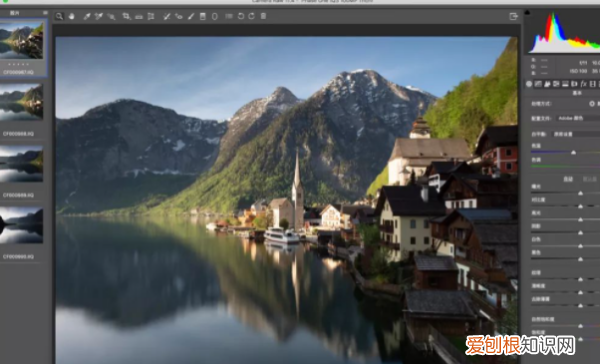Screen dimensions: 600x364
Task: Adjust the tint slider
Action: point(565,166)
